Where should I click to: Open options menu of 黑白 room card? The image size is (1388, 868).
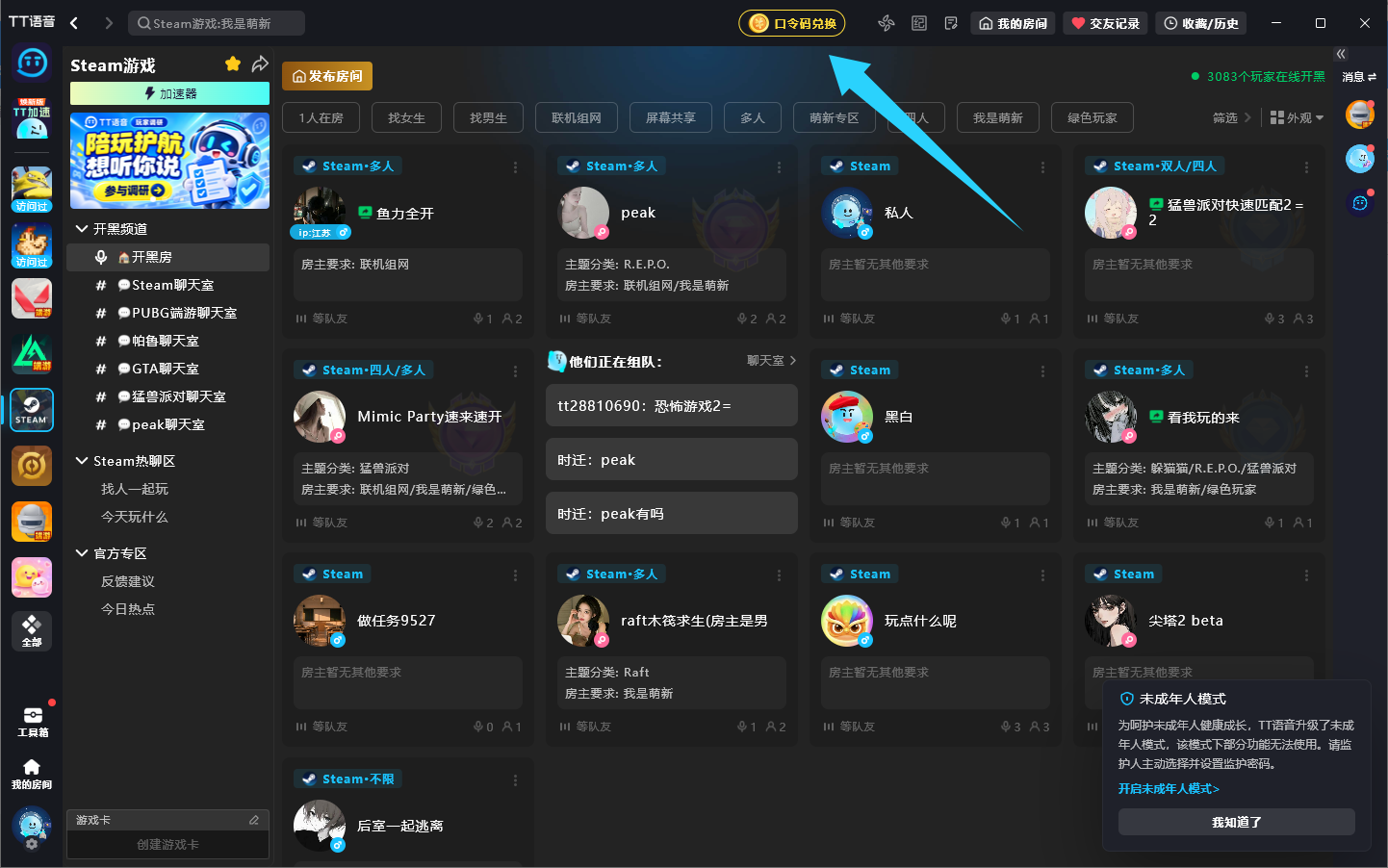(1042, 371)
